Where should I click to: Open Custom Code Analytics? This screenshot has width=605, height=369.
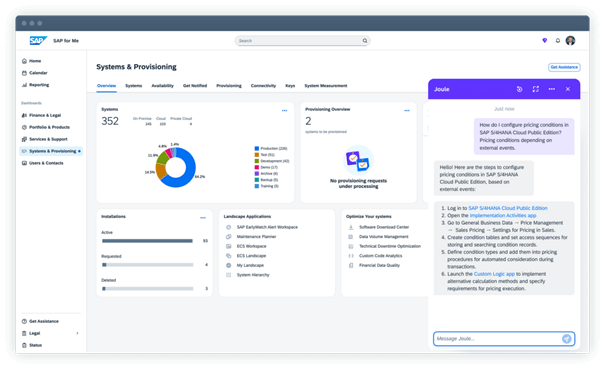(380, 256)
